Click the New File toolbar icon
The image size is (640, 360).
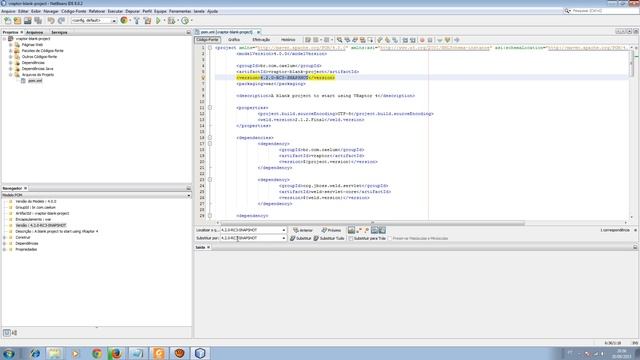tap(7, 20)
